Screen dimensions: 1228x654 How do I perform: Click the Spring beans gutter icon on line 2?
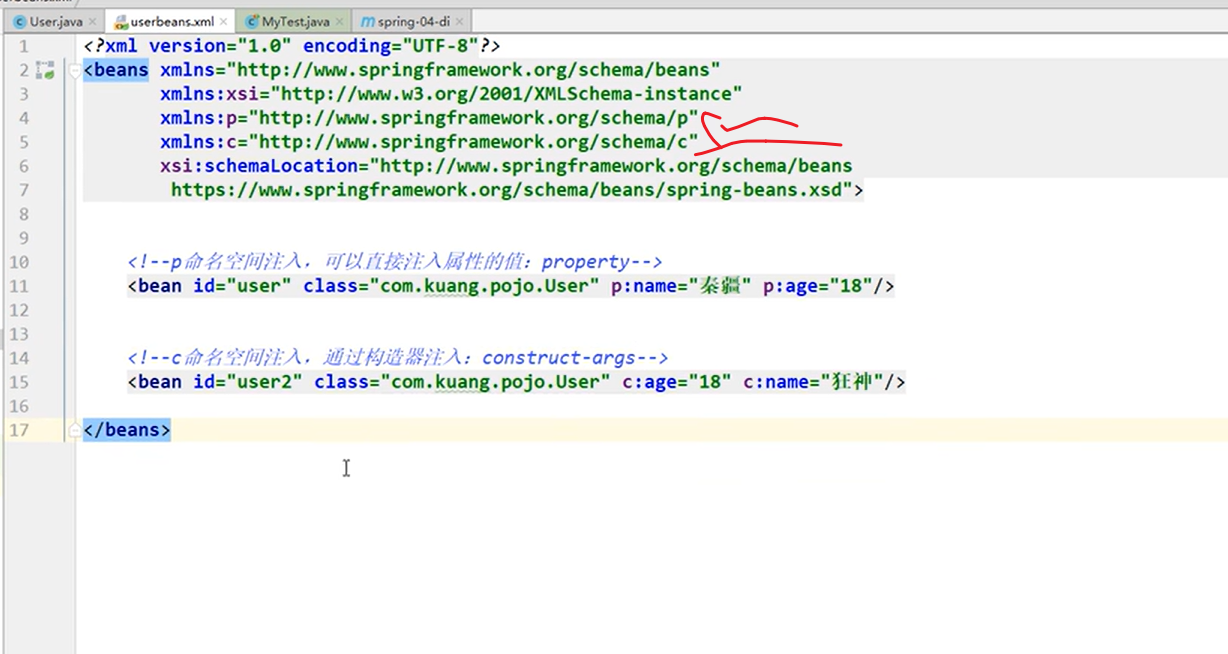pos(45,70)
